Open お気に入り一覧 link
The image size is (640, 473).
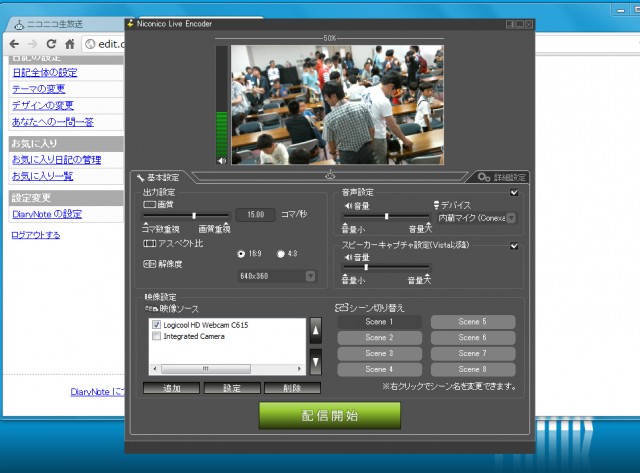click(42, 176)
